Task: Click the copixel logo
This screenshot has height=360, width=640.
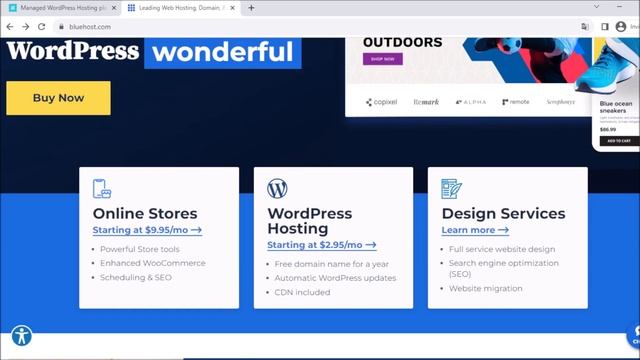Action: click(x=381, y=102)
